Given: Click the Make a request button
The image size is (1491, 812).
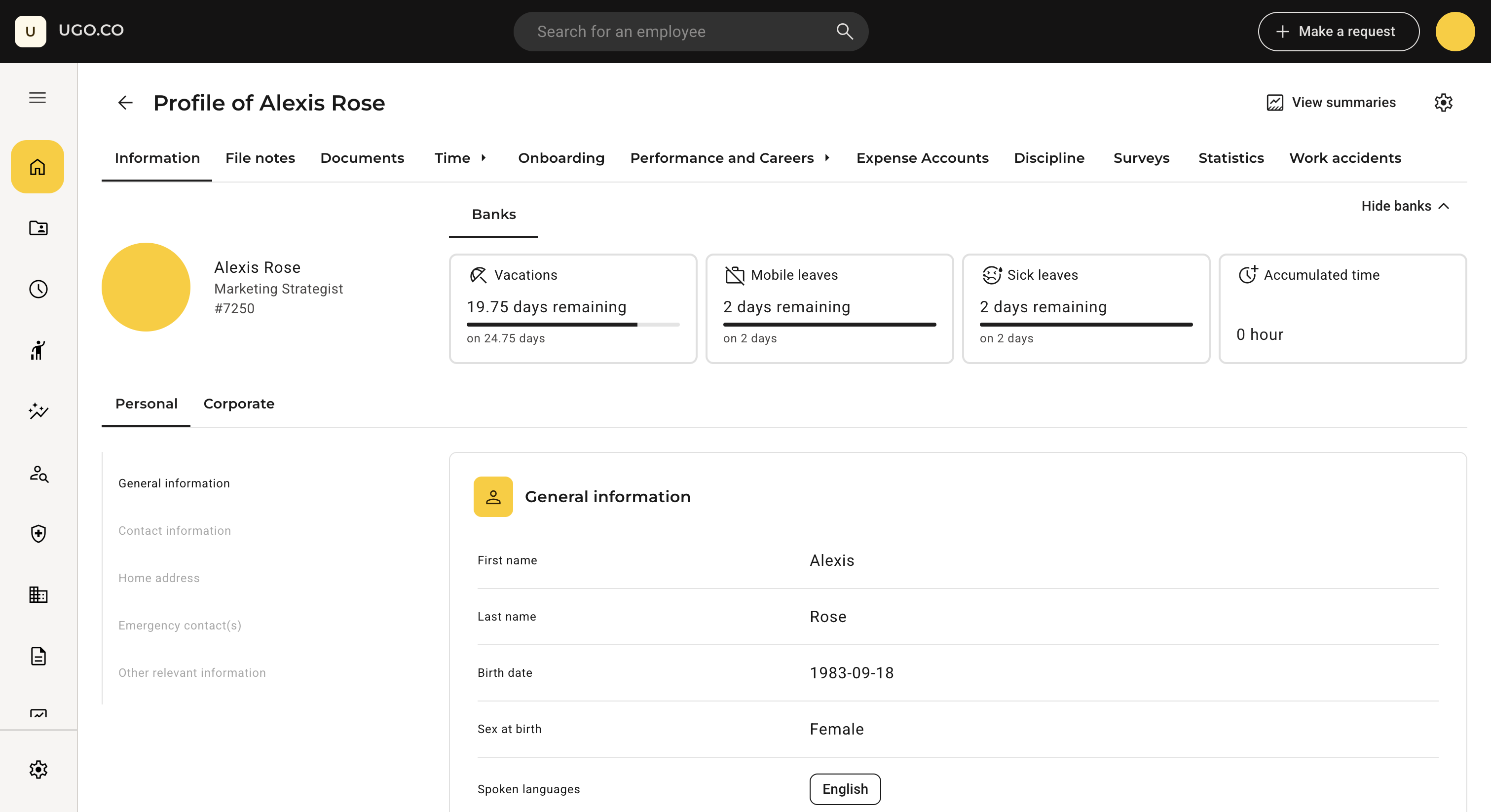Looking at the screenshot, I should pos(1338,31).
